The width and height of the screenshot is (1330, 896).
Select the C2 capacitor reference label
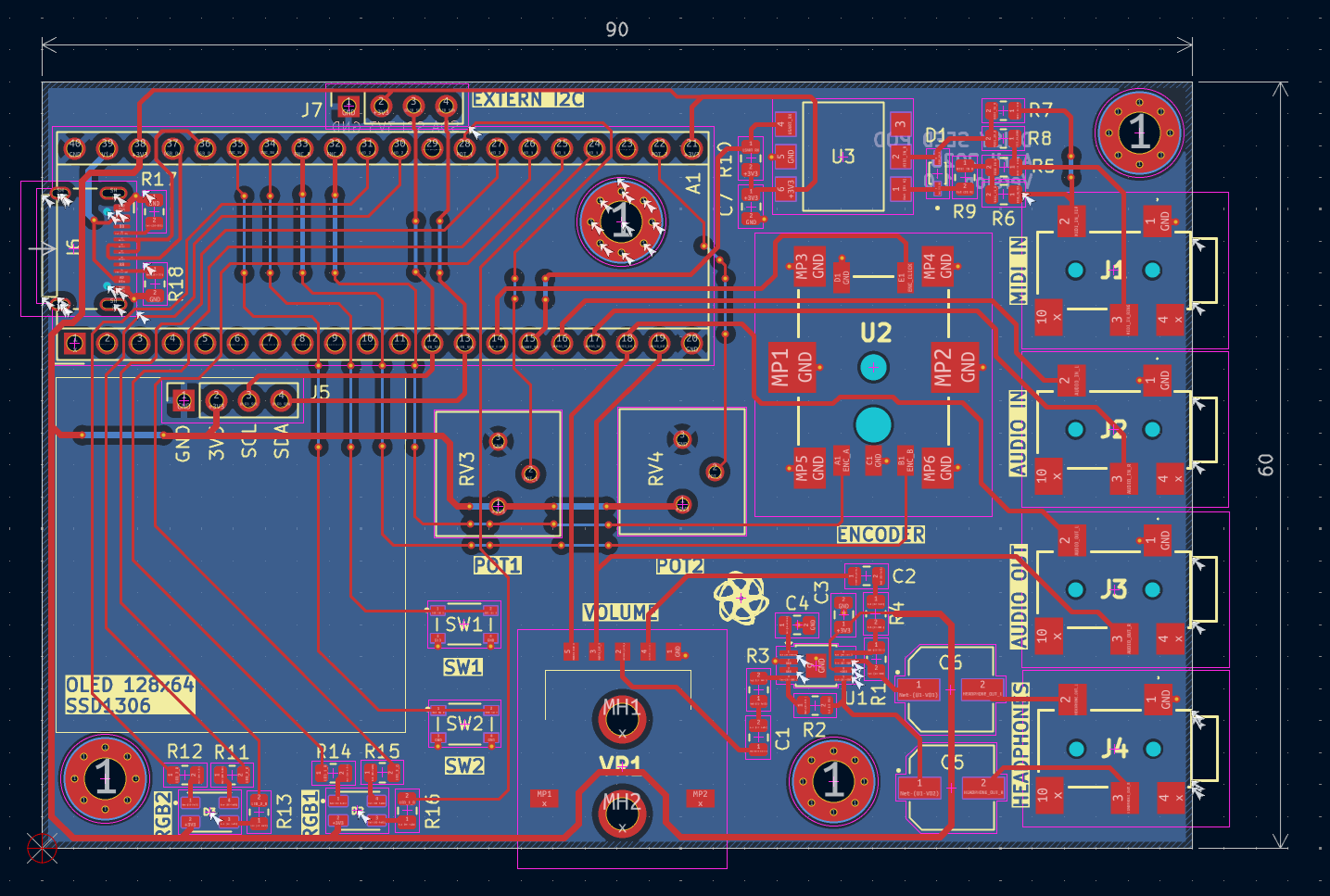(904, 576)
